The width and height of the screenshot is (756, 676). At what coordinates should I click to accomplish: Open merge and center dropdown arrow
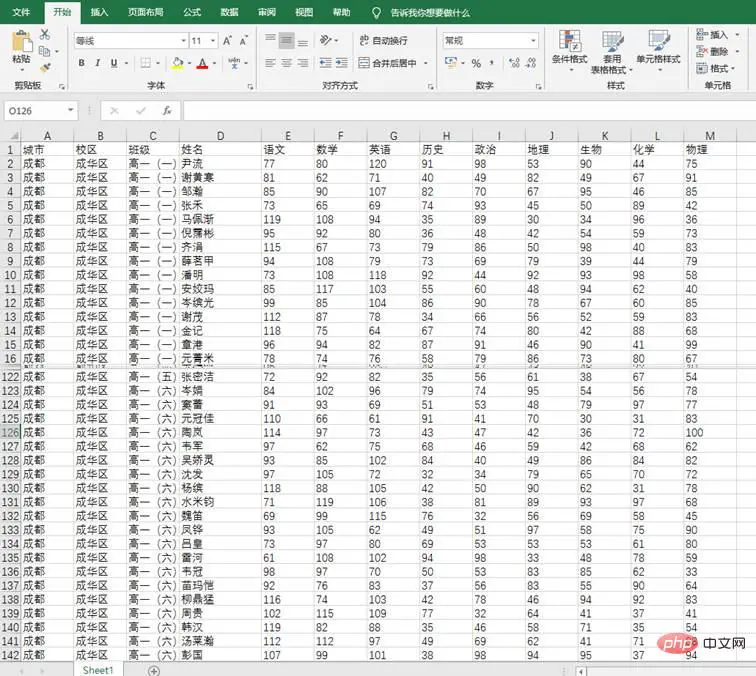(x=426, y=63)
